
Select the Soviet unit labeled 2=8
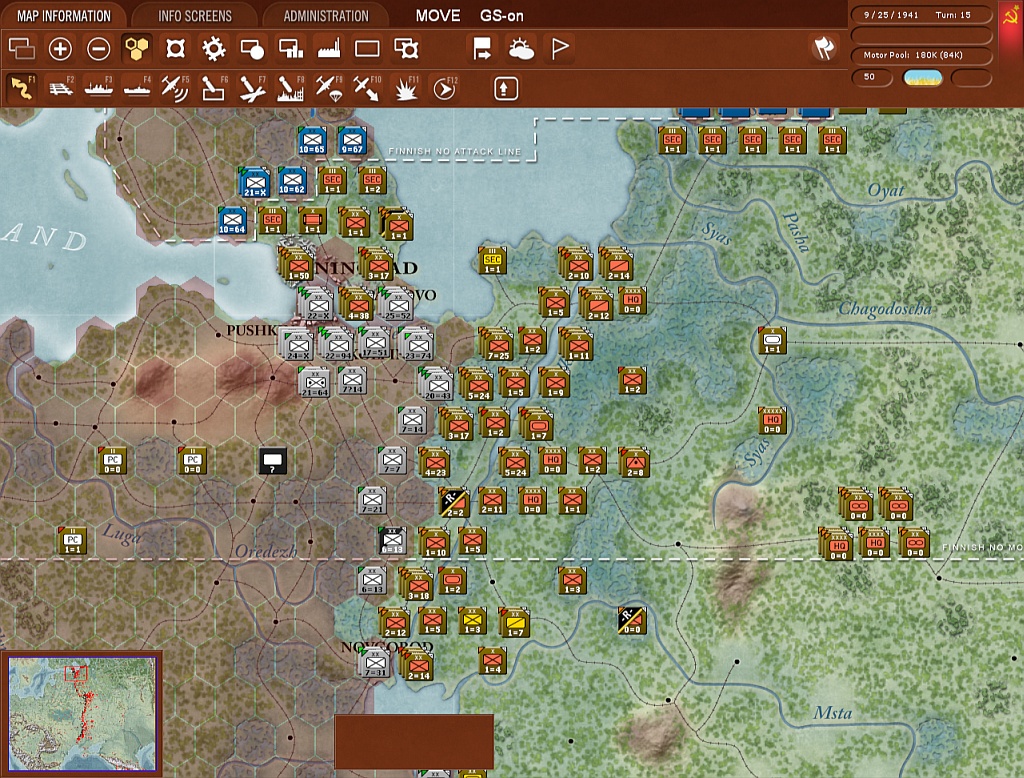(634, 461)
